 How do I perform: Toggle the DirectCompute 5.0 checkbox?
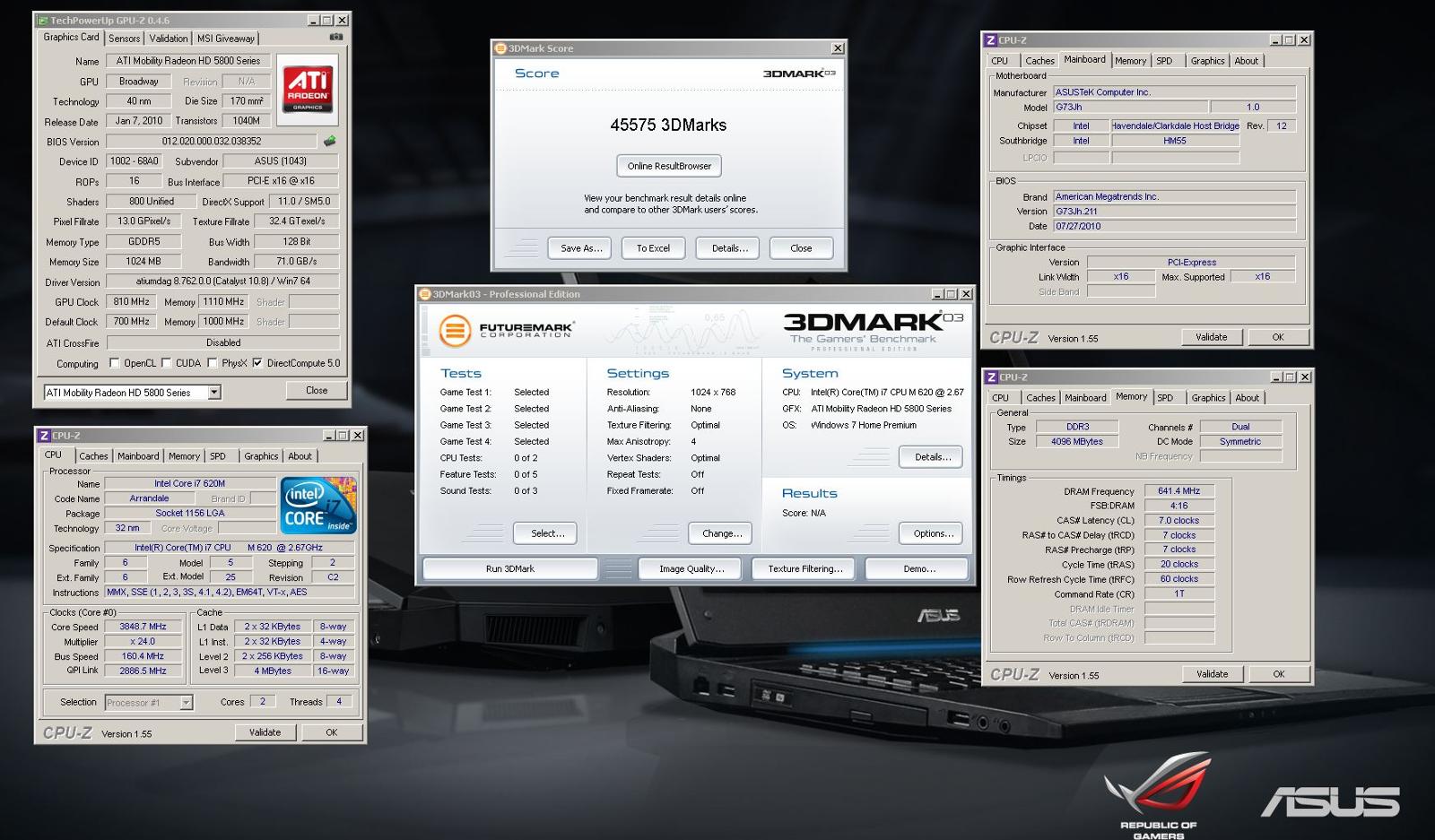coord(257,363)
